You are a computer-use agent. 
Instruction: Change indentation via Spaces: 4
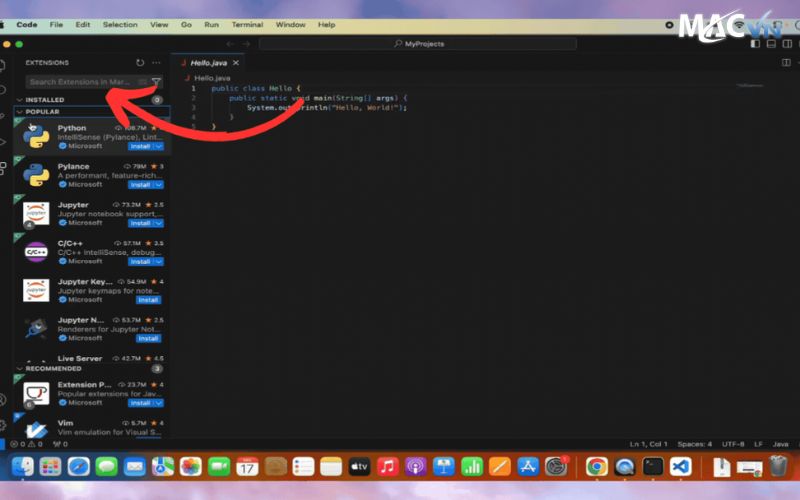[x=694, y=444]
